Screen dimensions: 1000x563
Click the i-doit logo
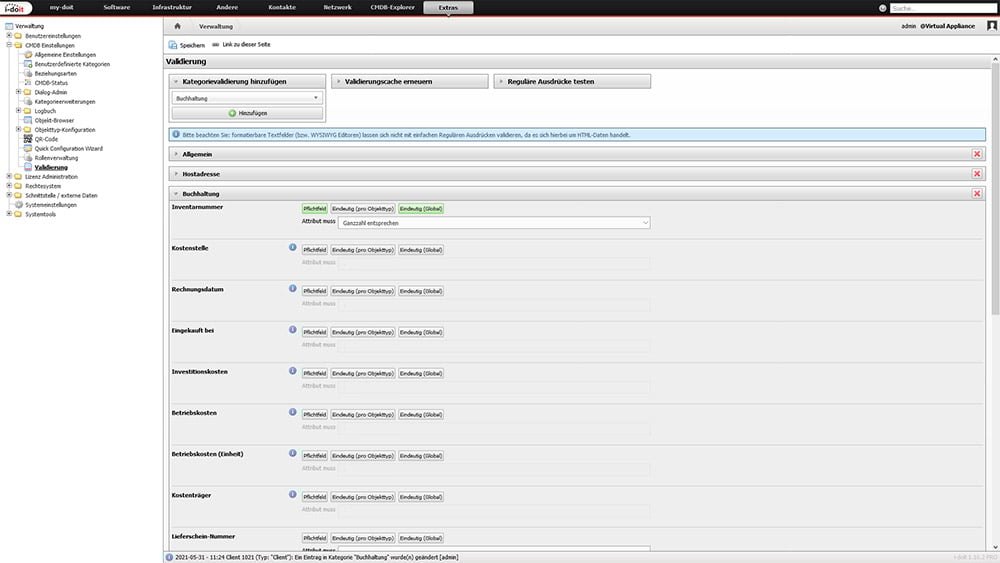click(x=16, y=8)
